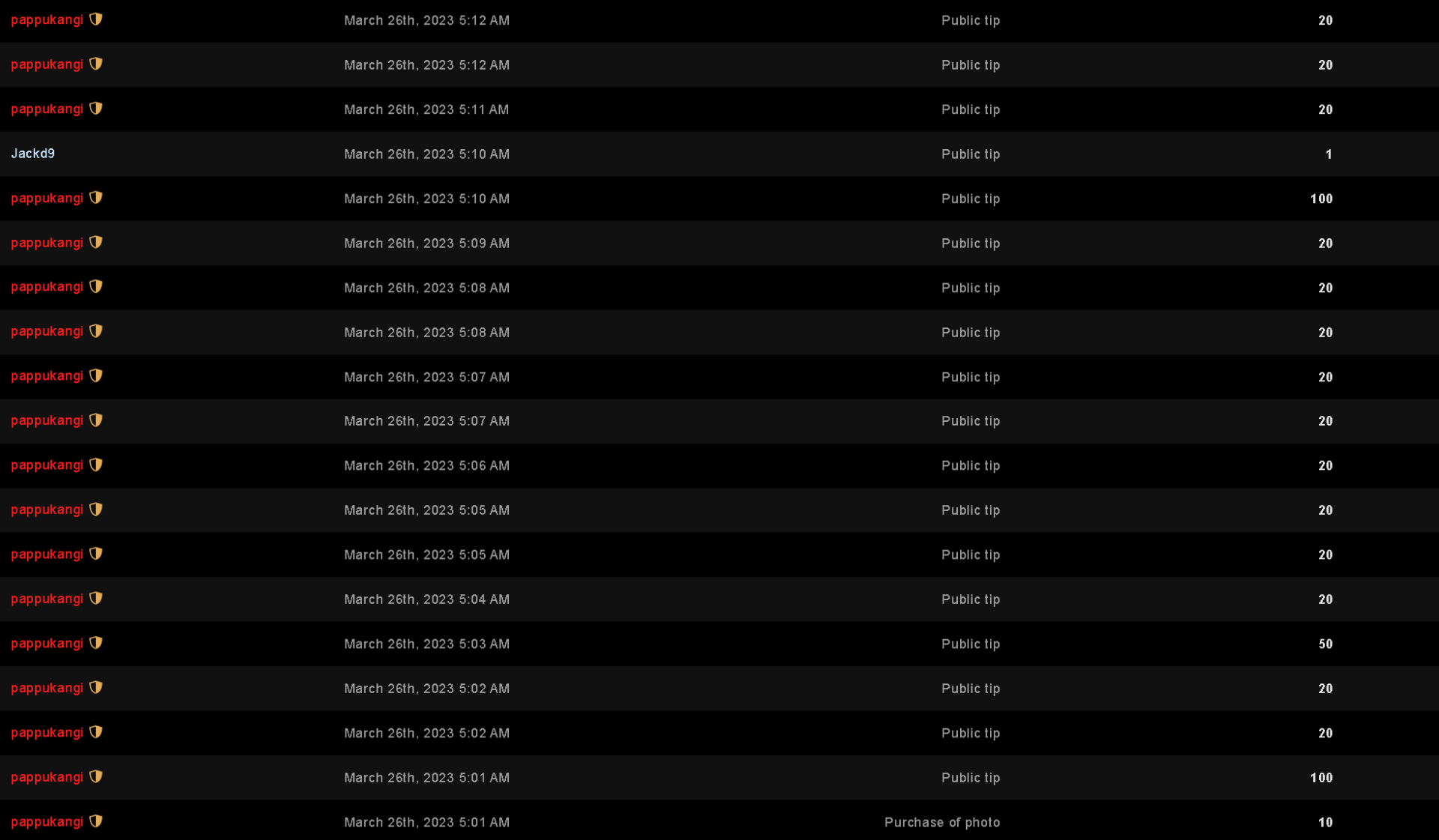Viewport: 1439px width, 840px height.
Task: Open pappukangi link in the 5:09 AM row
Action: 47,243
